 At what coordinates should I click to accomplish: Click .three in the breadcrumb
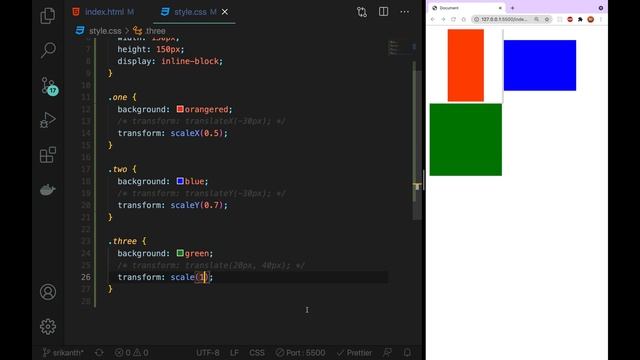coord(155,31)
